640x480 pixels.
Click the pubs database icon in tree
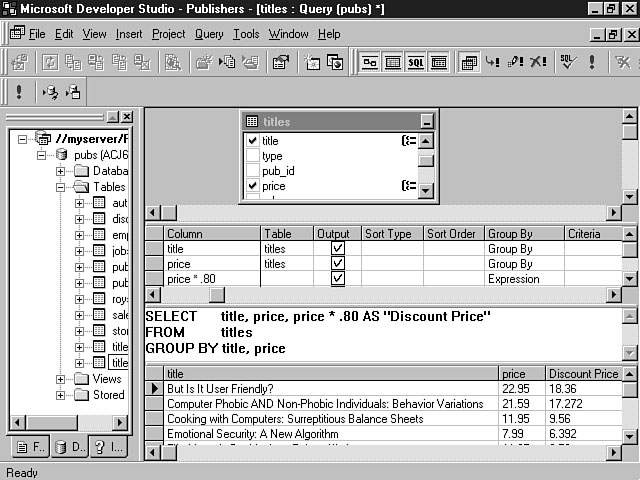point(61,155)
